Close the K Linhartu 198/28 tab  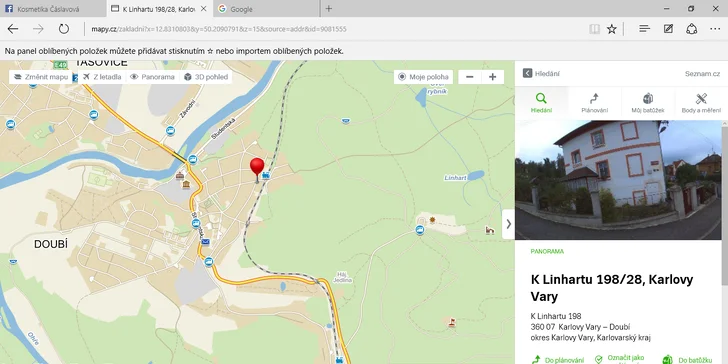pyautogui.click(x=203, y=9)
